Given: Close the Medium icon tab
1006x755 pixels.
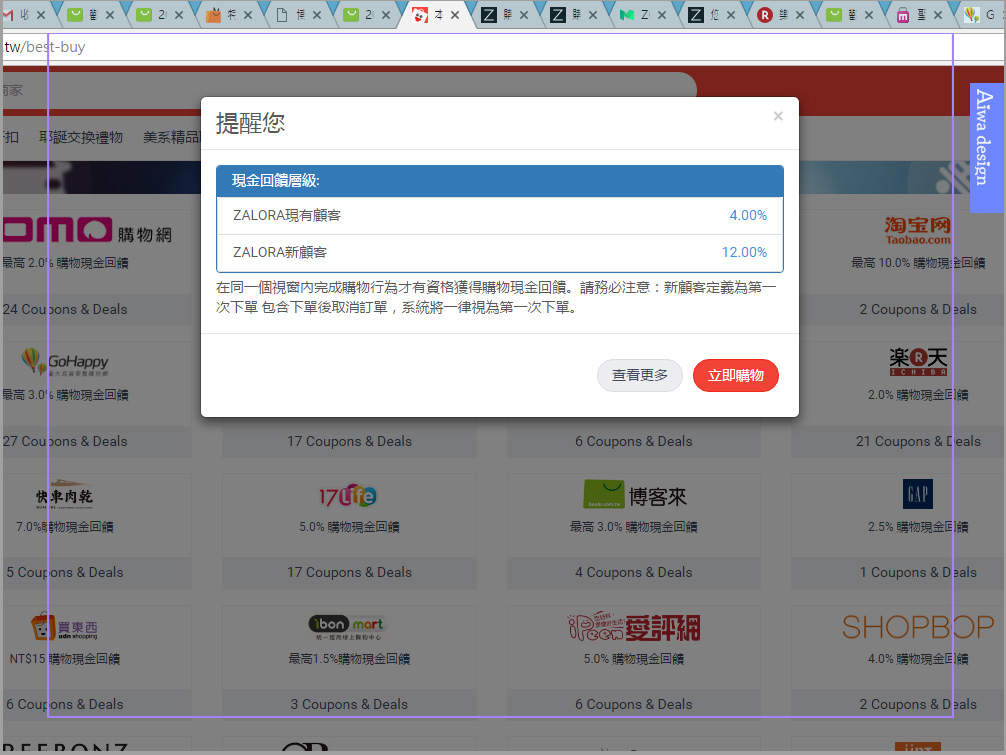Looking at the screenshot, I should (661, 15).
